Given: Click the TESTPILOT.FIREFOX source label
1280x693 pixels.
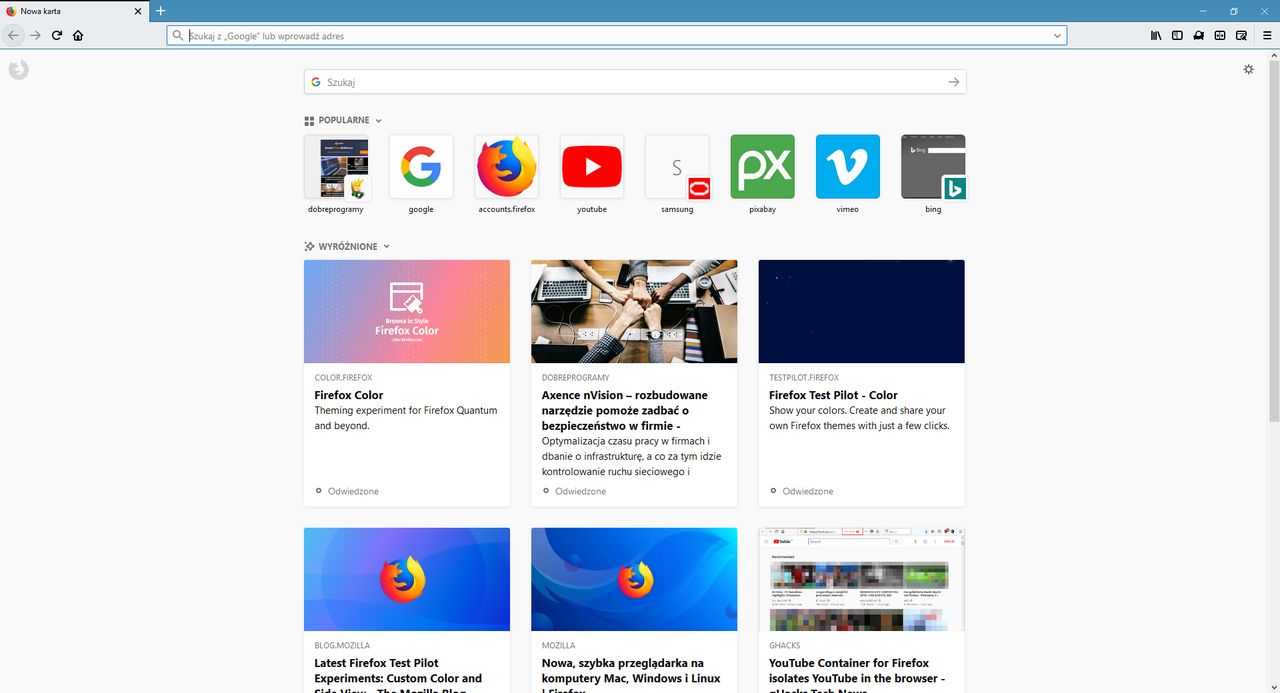Looking at the screenshot, I should 804,378.
